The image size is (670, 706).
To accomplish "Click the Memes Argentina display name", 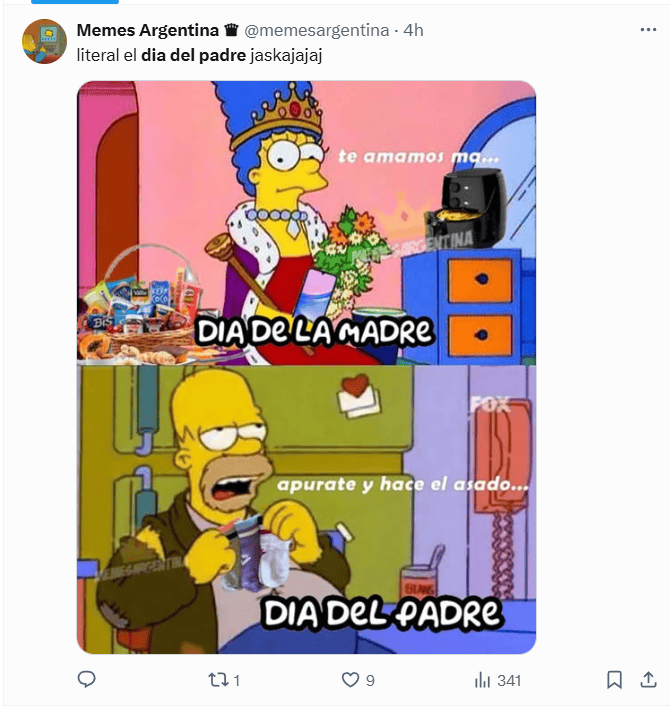I will [148, 30].
